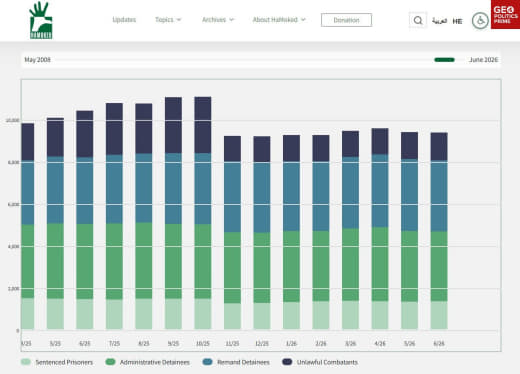This screenshot has height=374, width=520.
Task: Expand the Topics dropdown chevron
Action: 179,20
